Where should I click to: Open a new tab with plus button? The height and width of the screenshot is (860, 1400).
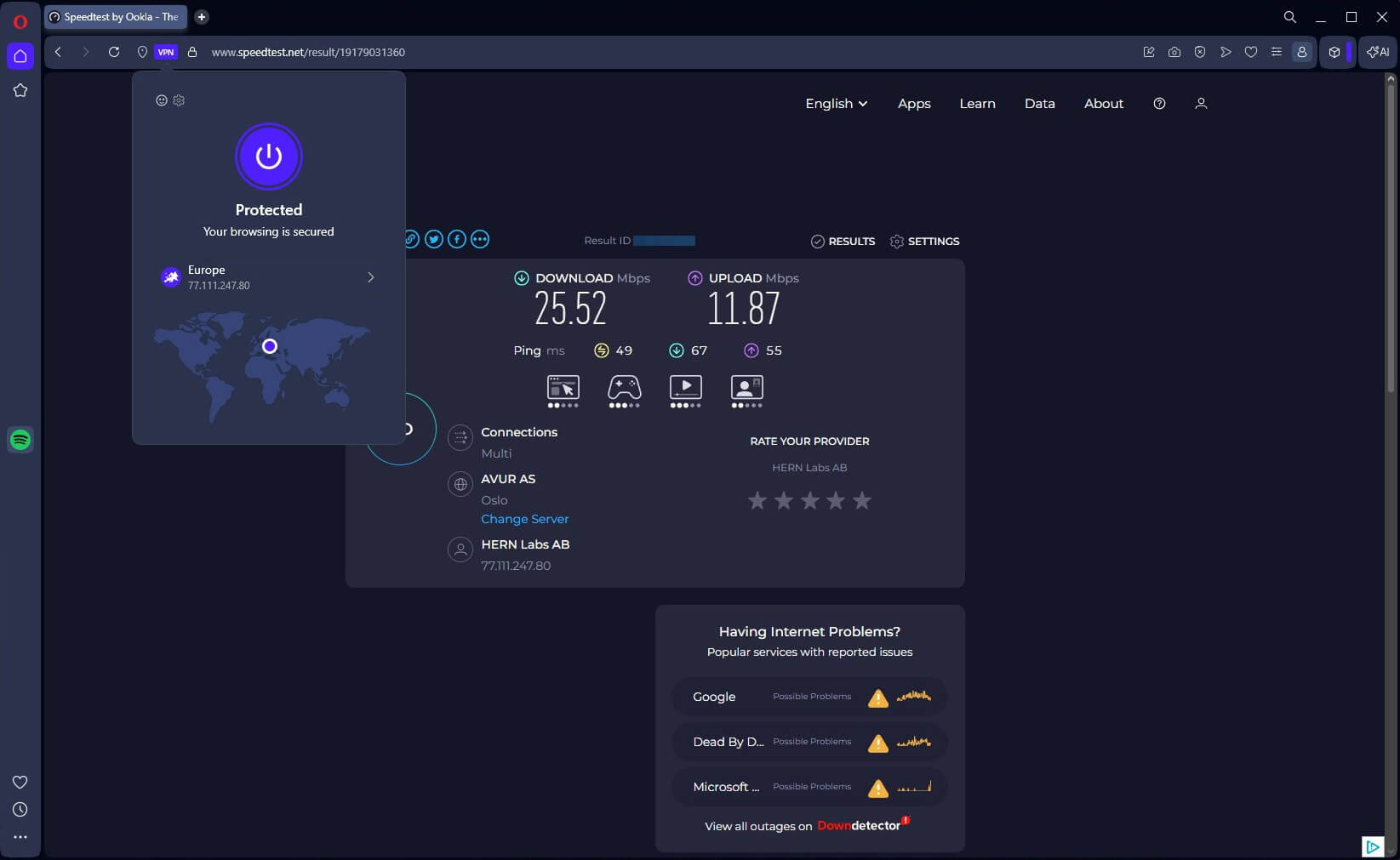202,17
